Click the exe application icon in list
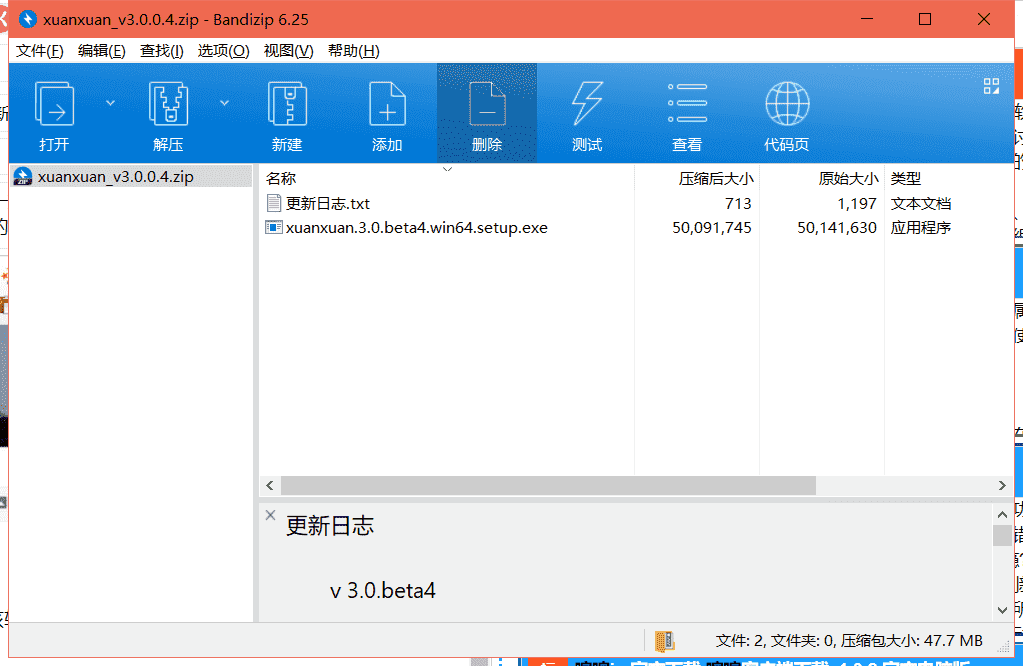 click(273, 227)
